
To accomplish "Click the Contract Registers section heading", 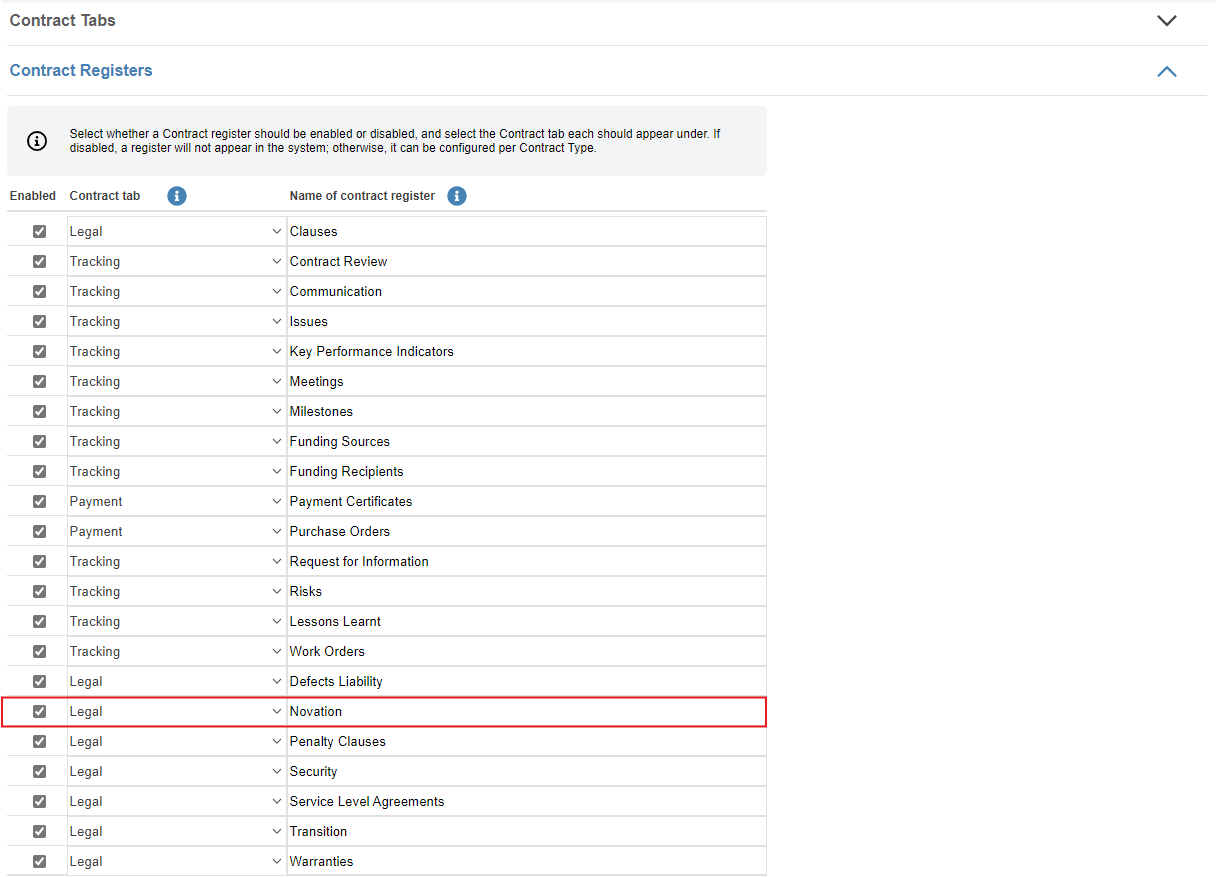I will click(81, 71).
